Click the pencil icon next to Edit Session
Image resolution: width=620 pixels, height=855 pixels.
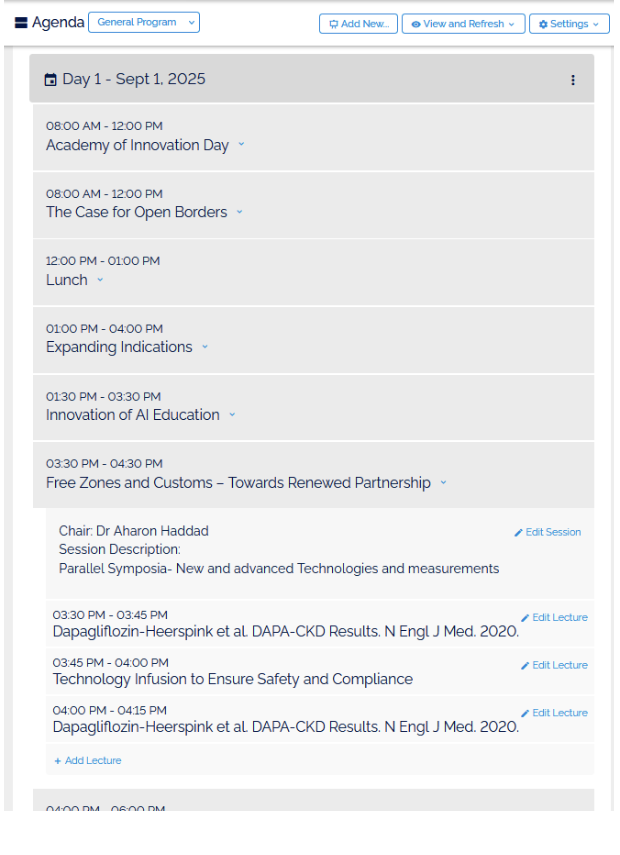pyautogui.click(x=518, y=533)
